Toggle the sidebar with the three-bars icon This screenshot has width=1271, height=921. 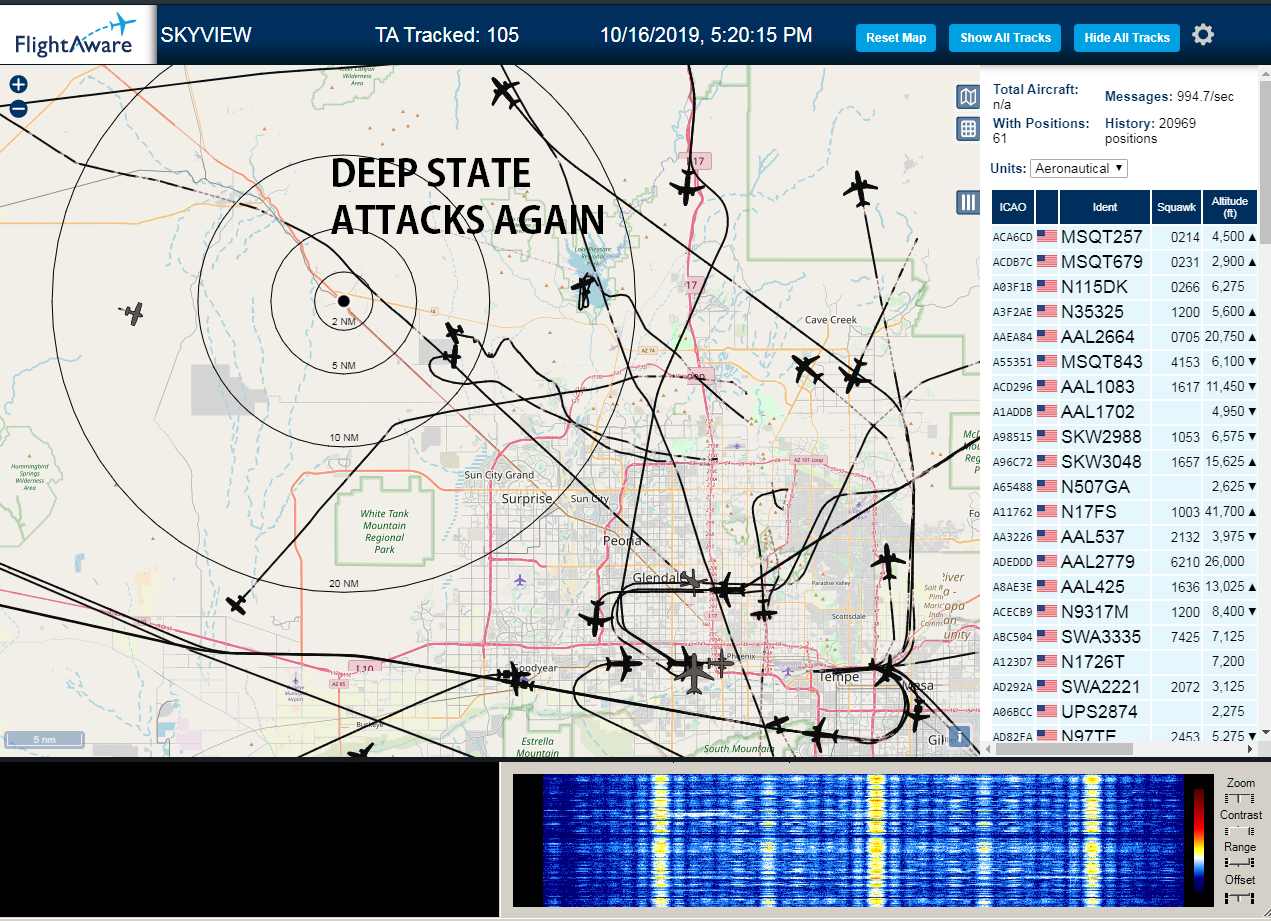[x=967, y=203]
